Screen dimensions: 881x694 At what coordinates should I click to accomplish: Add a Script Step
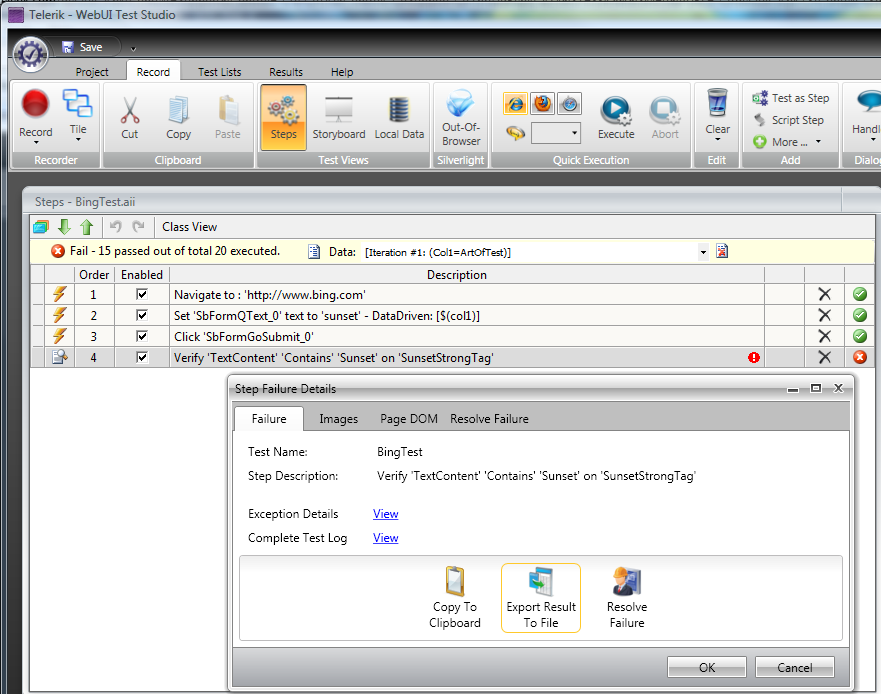pyautogui.click(x=789, y=120)
